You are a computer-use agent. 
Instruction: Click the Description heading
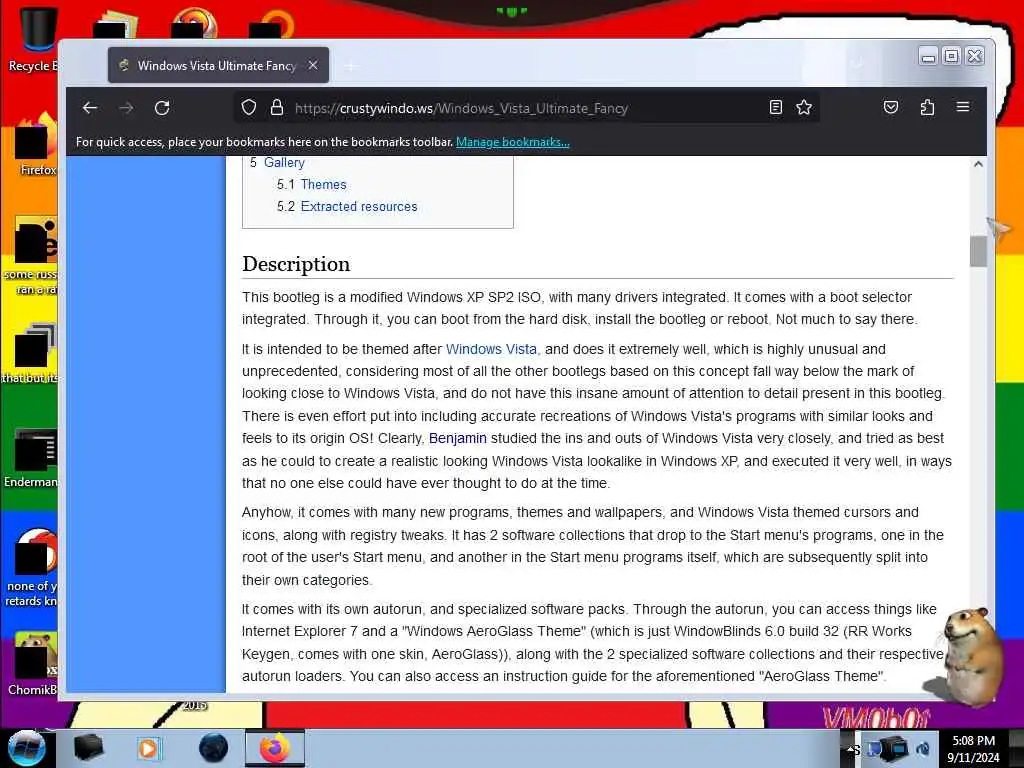coord(296,264)
